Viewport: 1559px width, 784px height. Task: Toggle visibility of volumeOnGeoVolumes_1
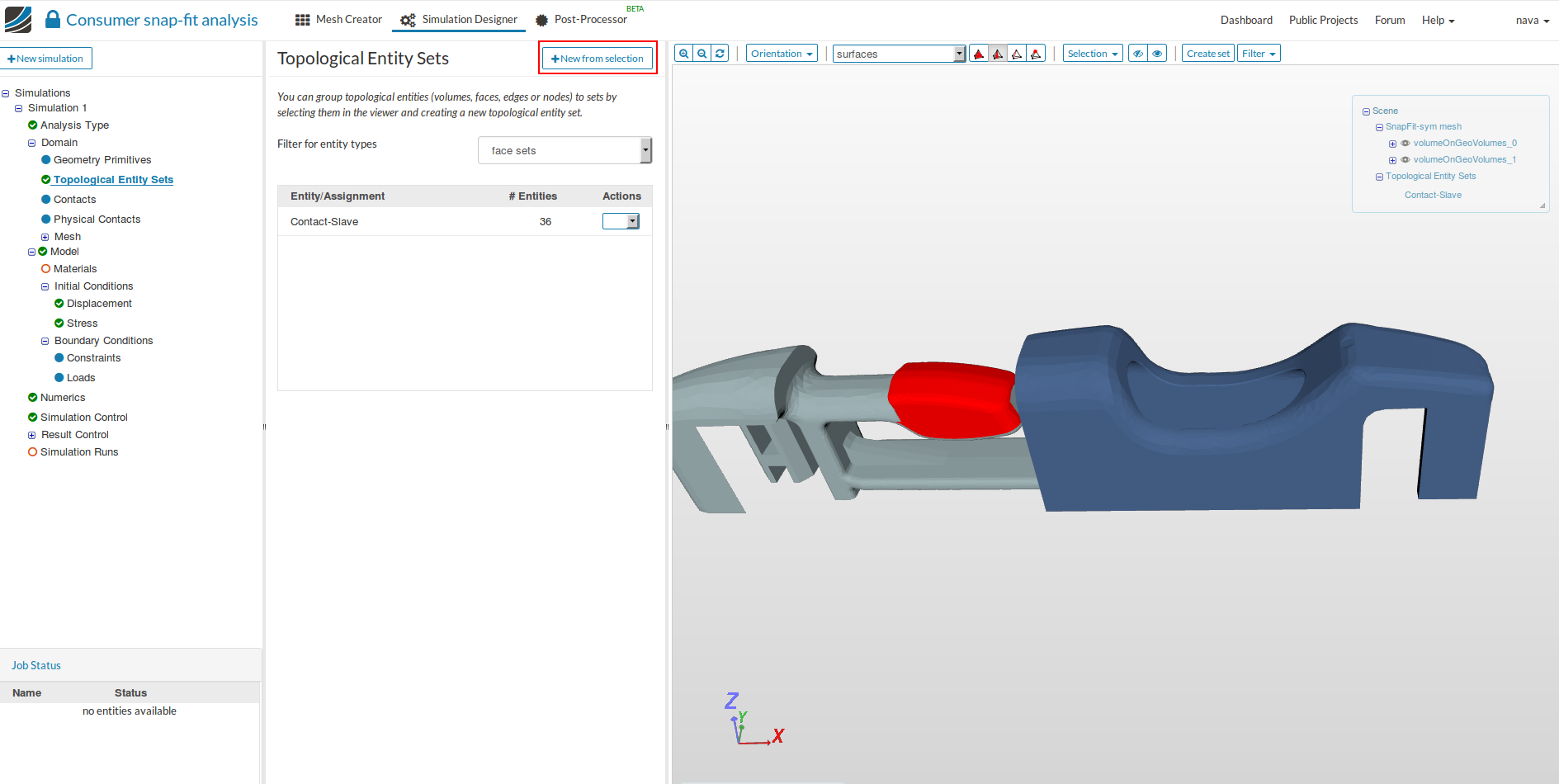coord(1405,160)
